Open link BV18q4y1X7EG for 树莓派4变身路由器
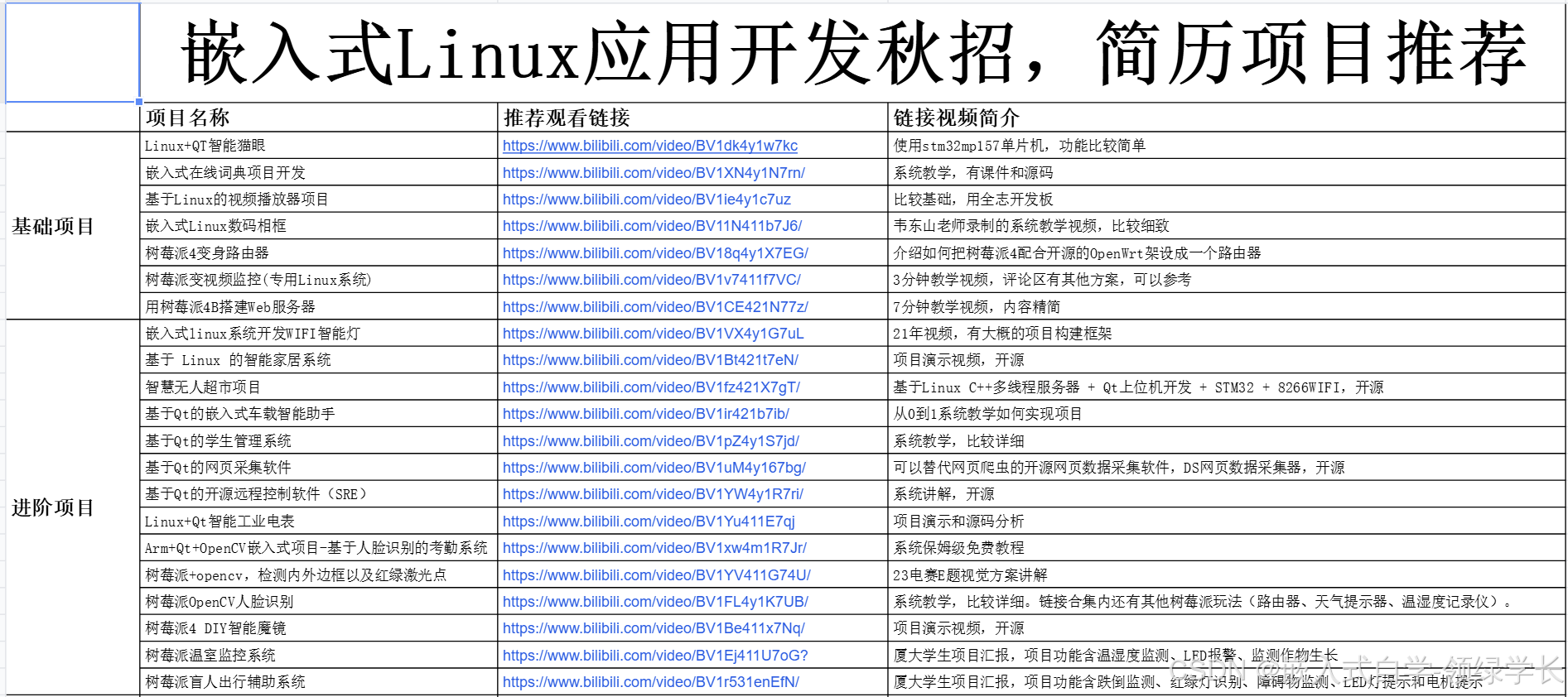Viewport: 1568px width, 697px height. (655, 253)
